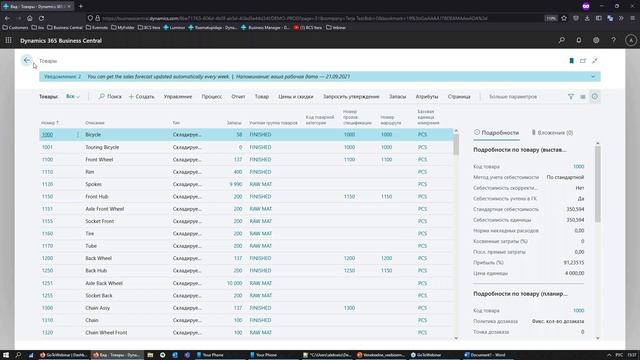Switch to Word Document1 in taskbar
The image size is (640, 360).
[485, 355]
